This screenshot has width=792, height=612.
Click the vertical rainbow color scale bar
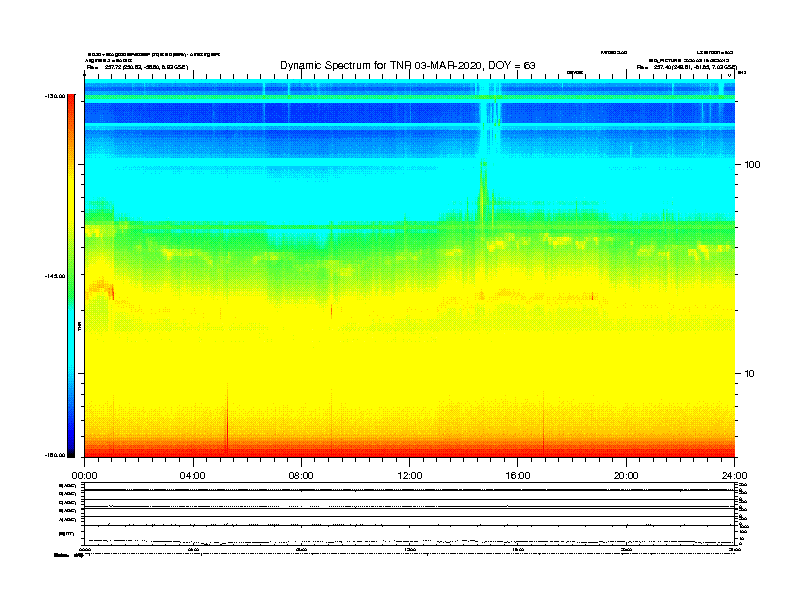(x=71, y=276)
